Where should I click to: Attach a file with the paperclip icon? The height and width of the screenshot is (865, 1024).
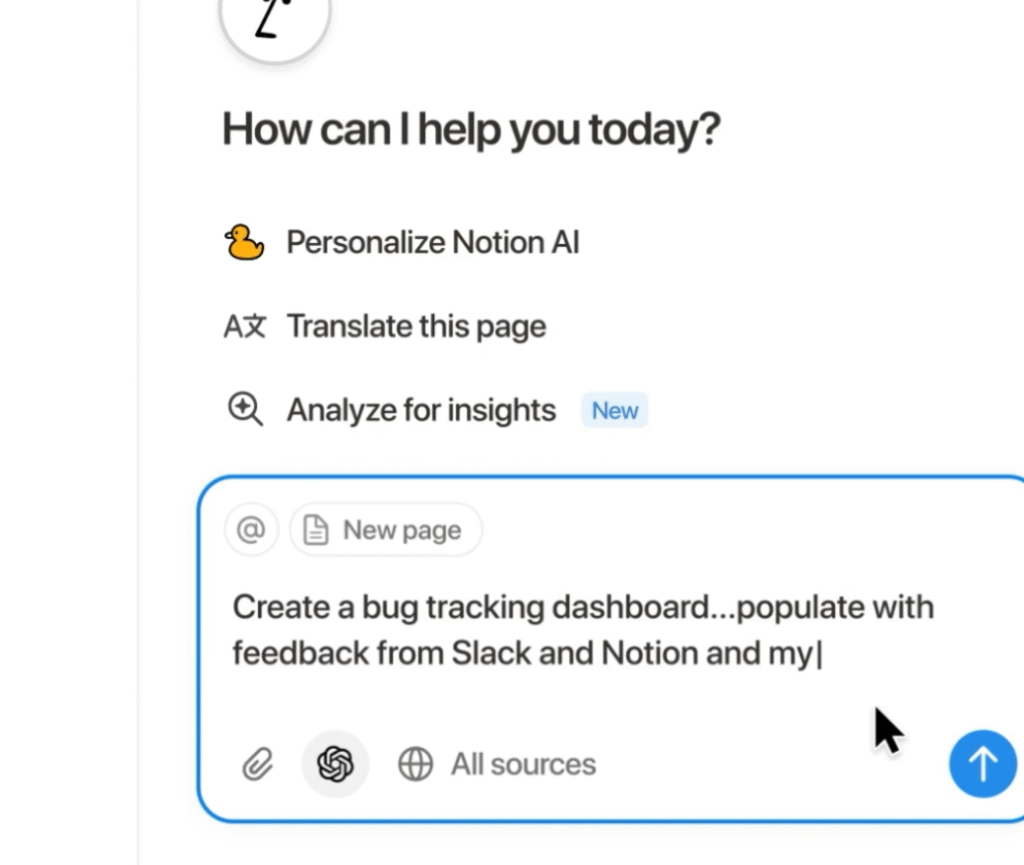tap(258, 765)
